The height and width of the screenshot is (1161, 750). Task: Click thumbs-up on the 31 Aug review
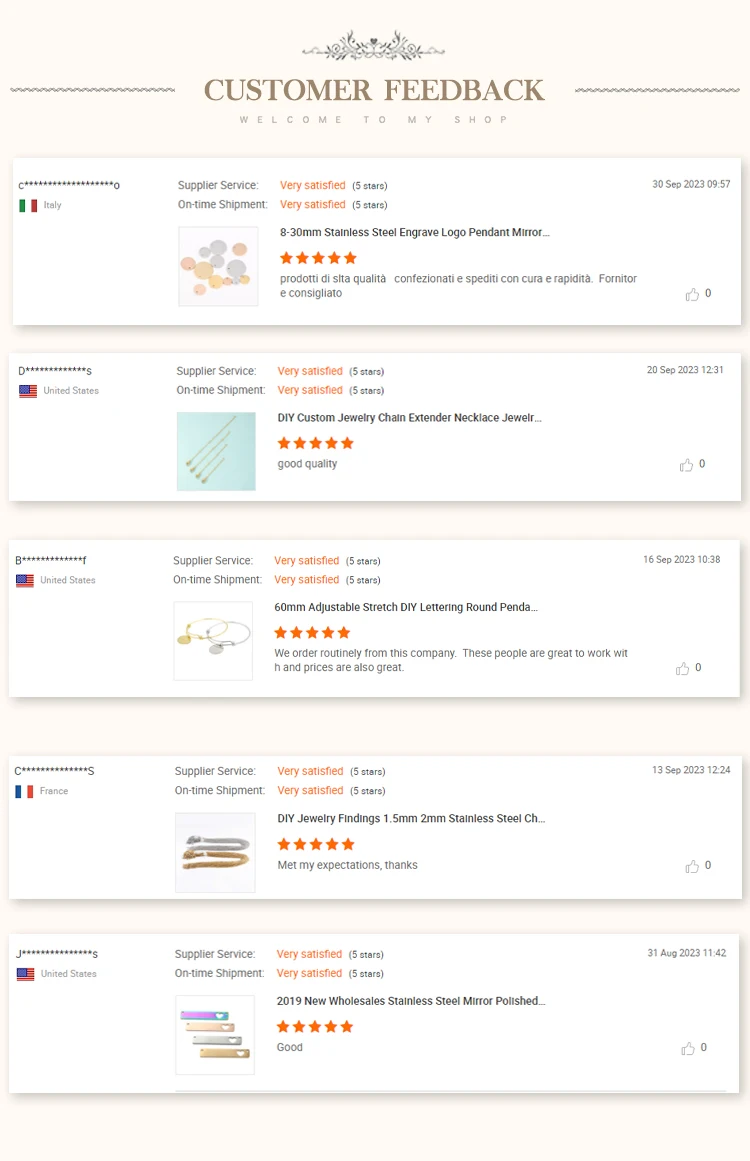pyautogui.click(x=687, y=1048)
